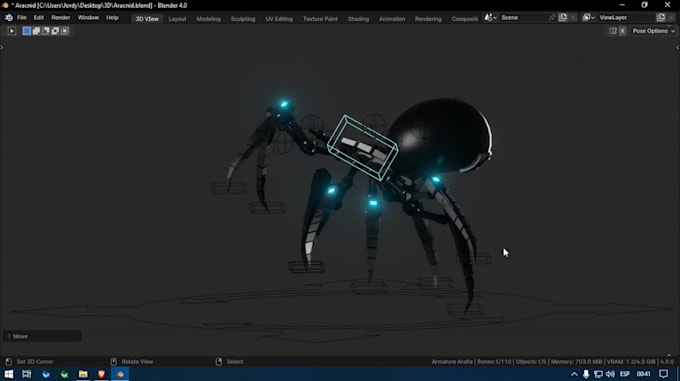Screen dimensions: 680x381
Task: Switch to the Modeling workspace tab
Action: (x=208, y=19)
